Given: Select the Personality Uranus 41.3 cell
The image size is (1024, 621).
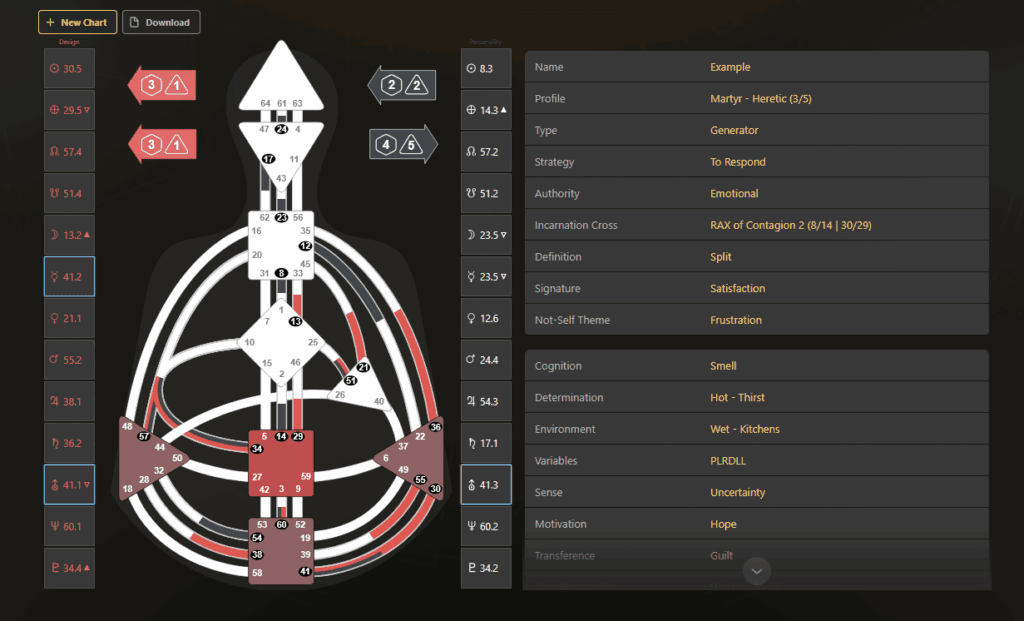Looking at the screenshot, I should point(486,485).
